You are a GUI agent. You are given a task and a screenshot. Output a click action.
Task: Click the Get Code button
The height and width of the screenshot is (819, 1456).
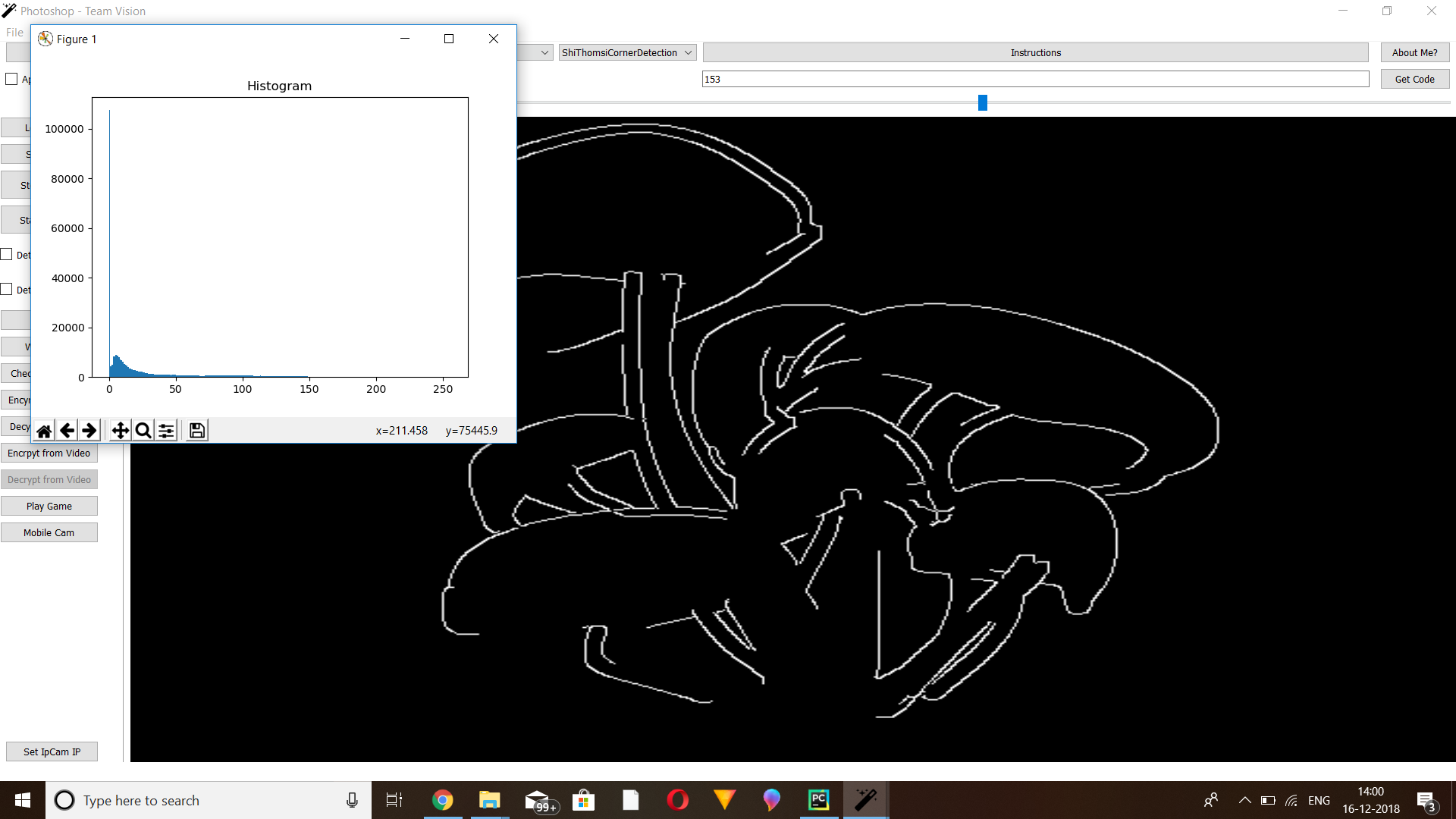click(x=1414, y=79)
